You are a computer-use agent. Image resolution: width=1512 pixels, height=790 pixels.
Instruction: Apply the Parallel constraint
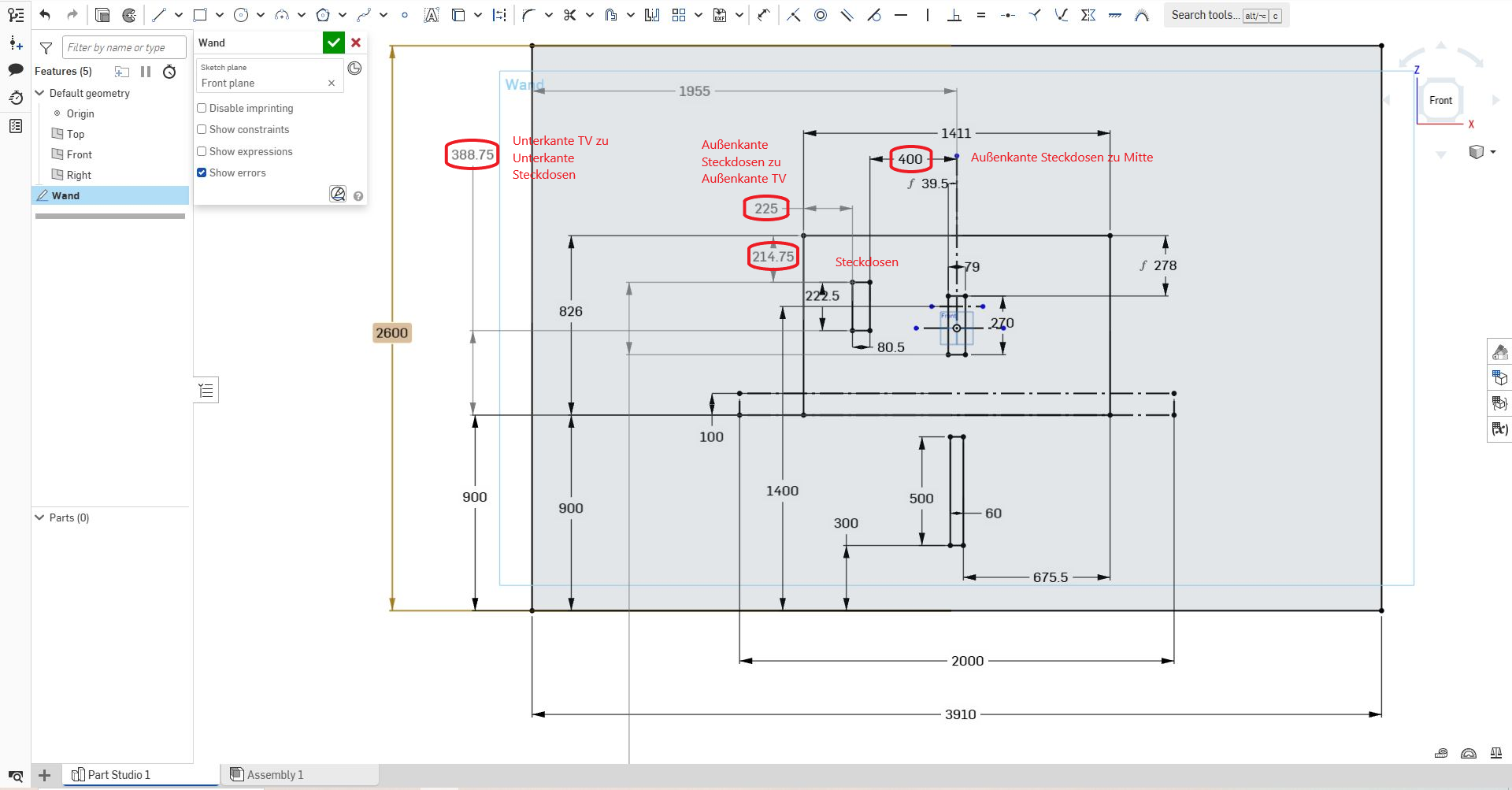click(847, 15)
